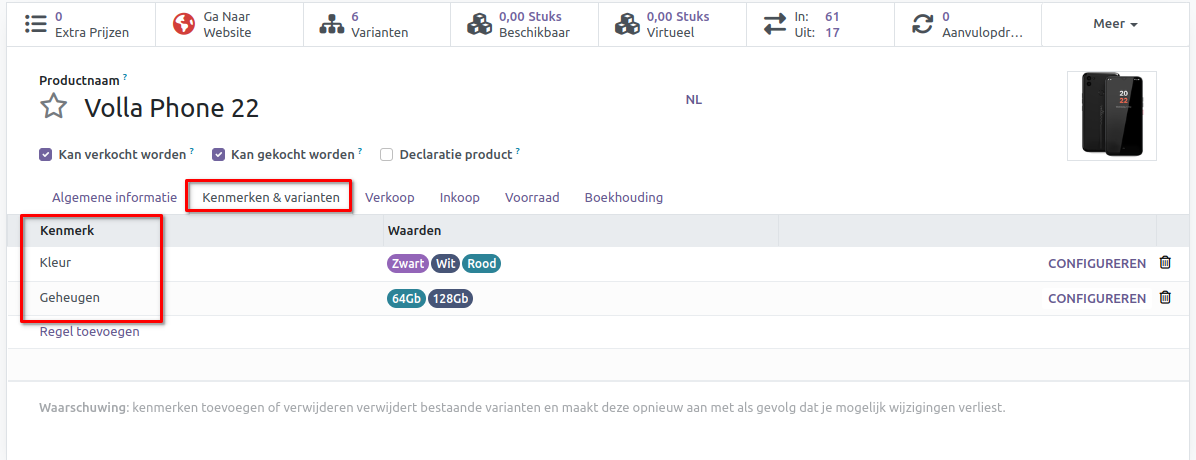The width and height of the screenshot is (1196, 460).
Task: Click the Volla Phone product image
Action: click(1111, 116)
